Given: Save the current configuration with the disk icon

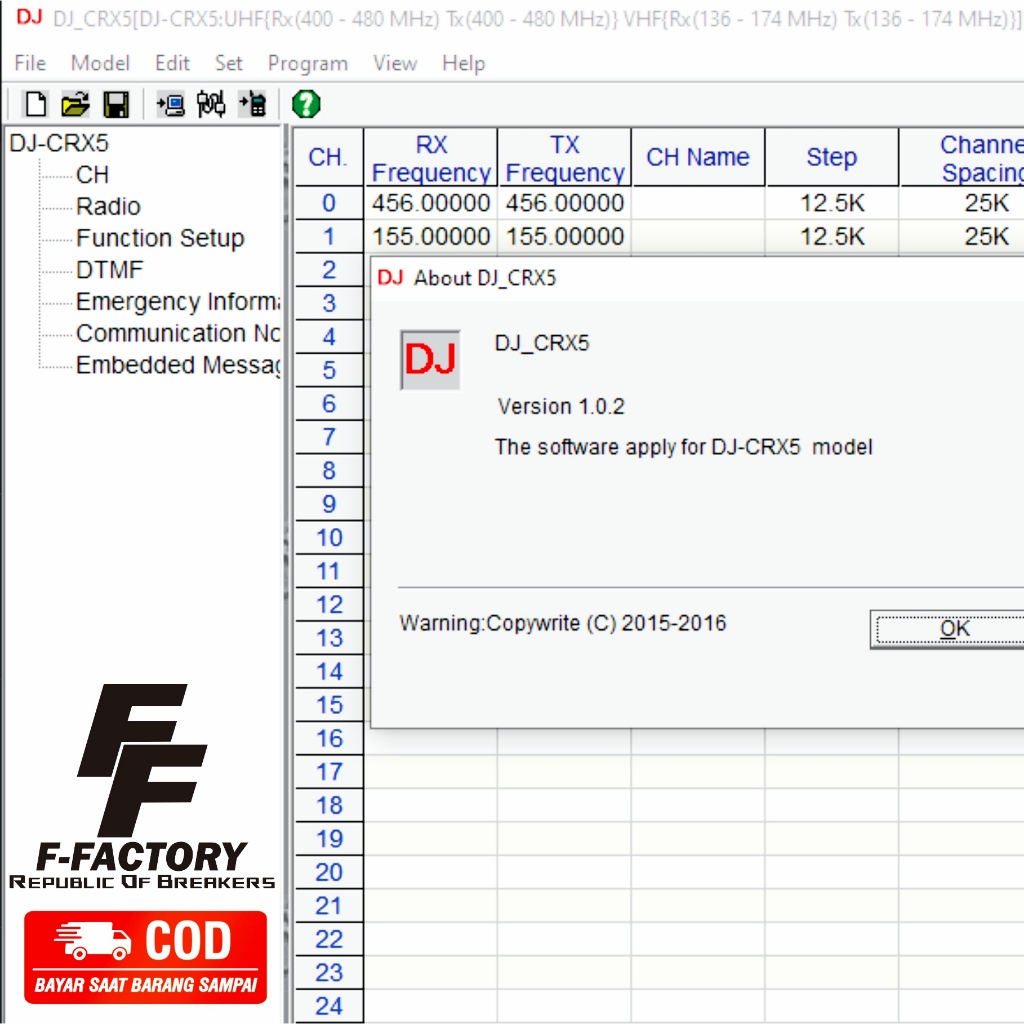Looking at the screenshot, I should coord(116,105).
